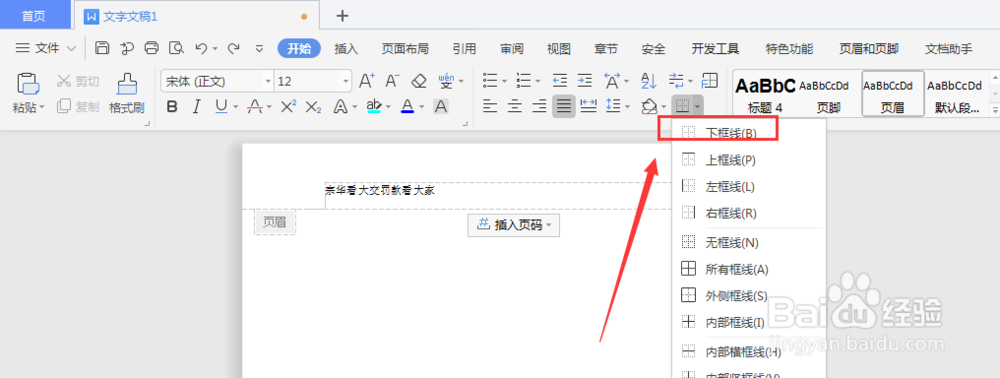Click the Increase Indent icon

(585, 81)
